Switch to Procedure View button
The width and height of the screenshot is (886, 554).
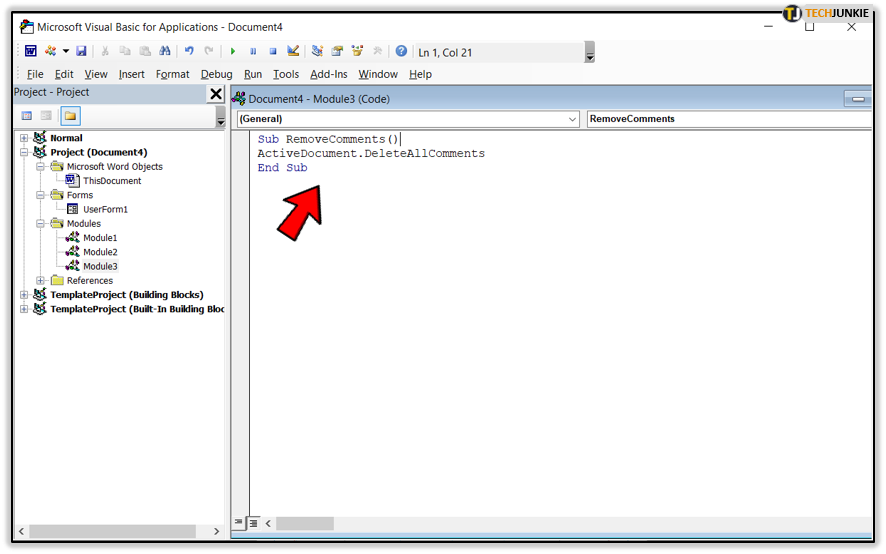coord(238,523)
